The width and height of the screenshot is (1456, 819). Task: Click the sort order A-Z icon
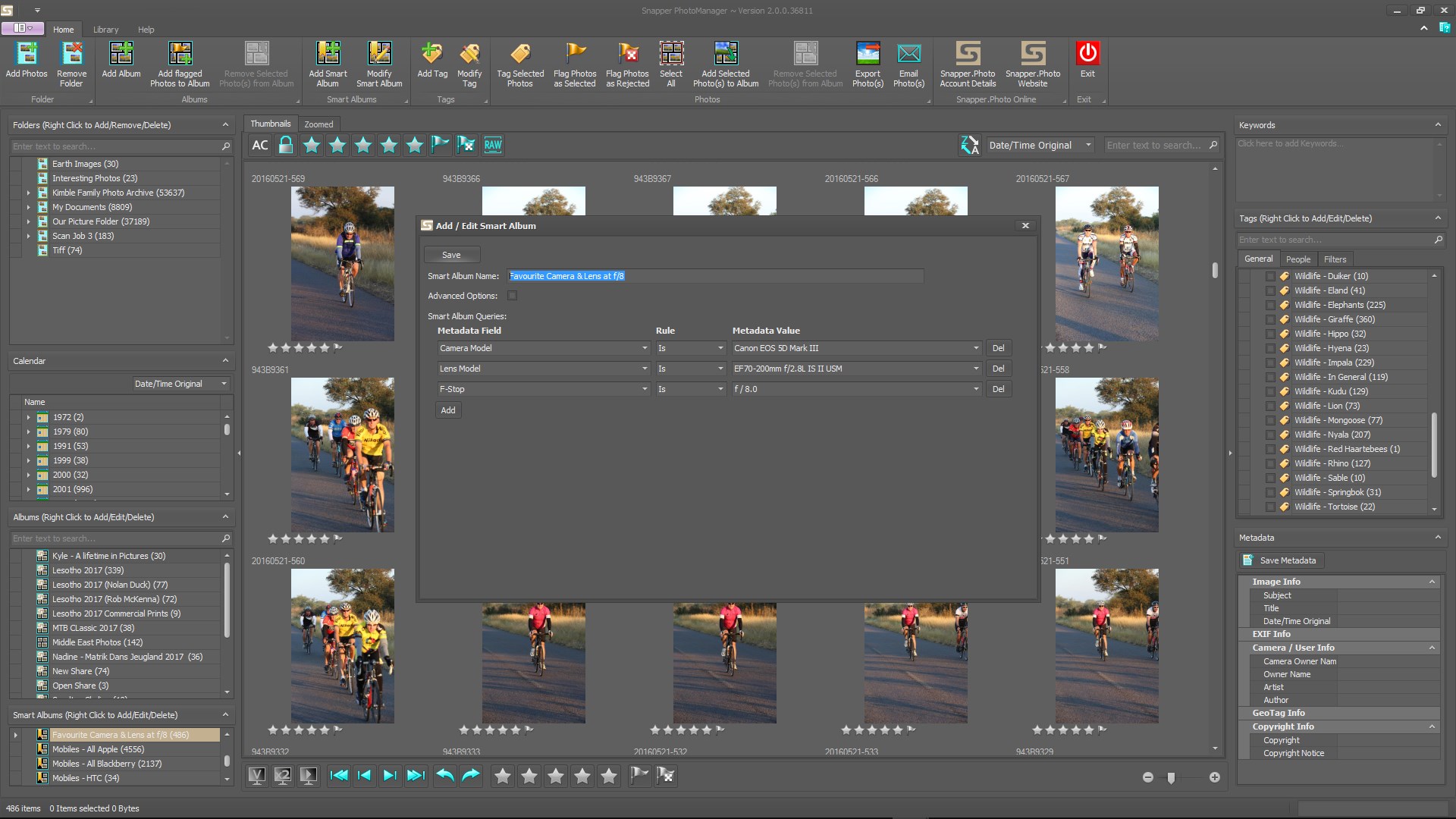click(x=969, y=145)
